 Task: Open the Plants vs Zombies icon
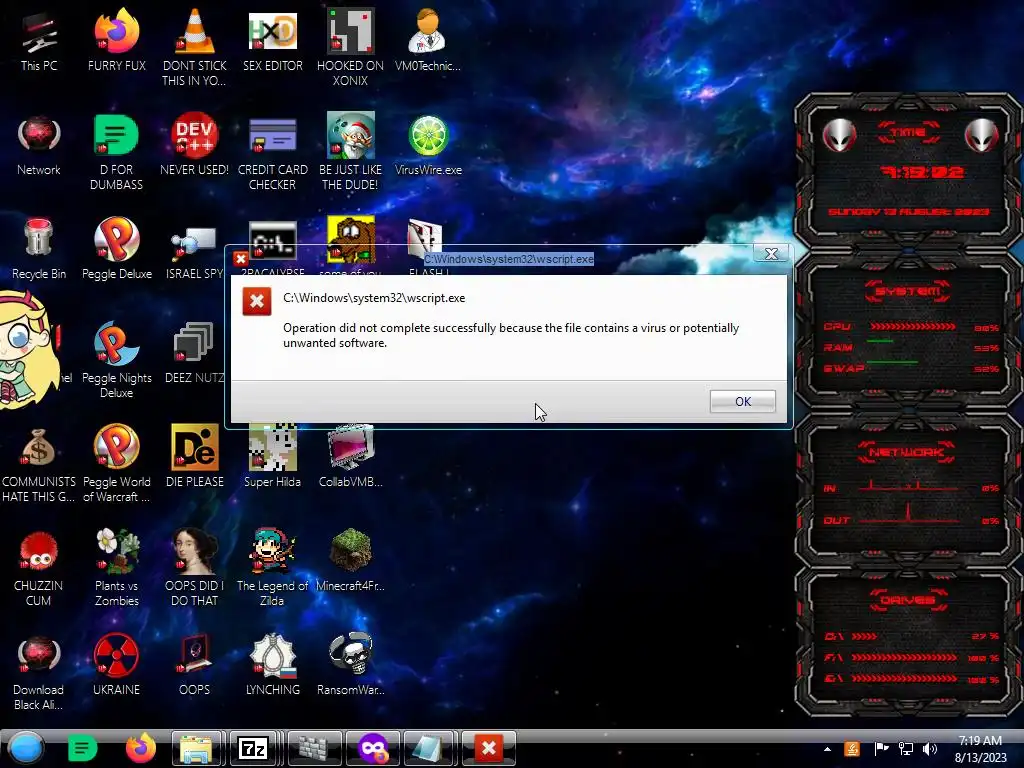pyautogui.click(x=116, y=568)
